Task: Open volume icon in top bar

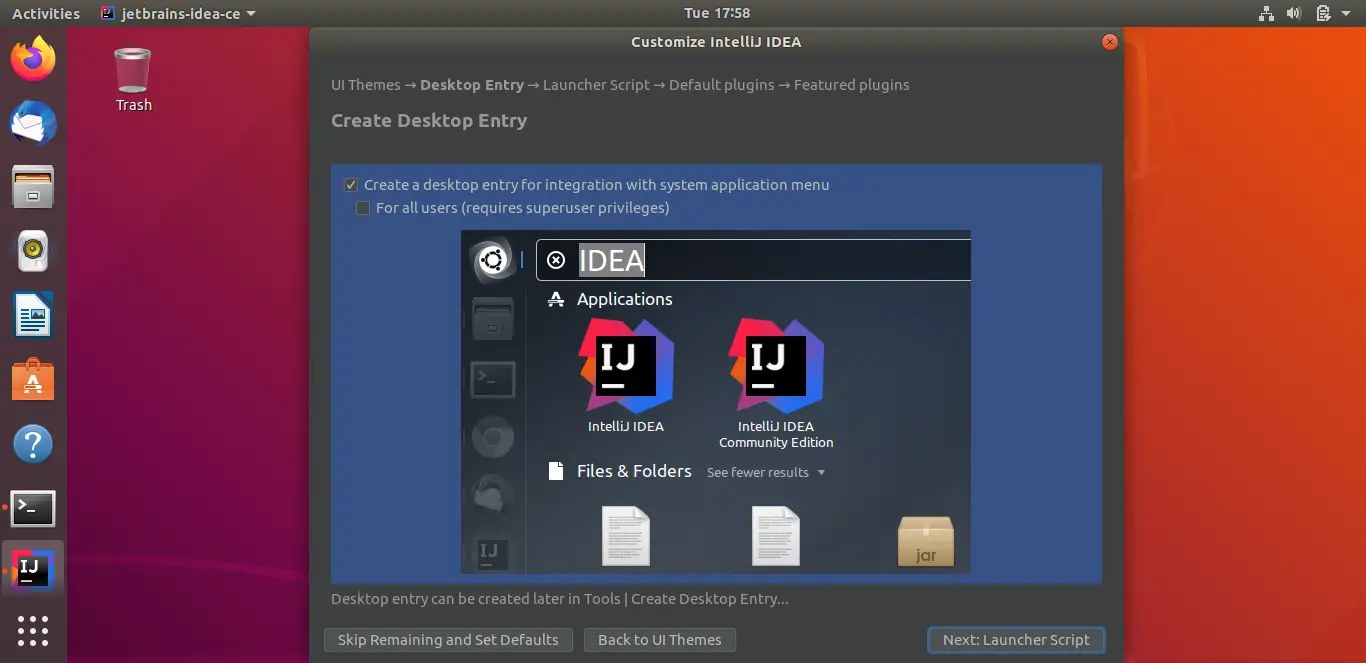Action: tap(1294, 13)
